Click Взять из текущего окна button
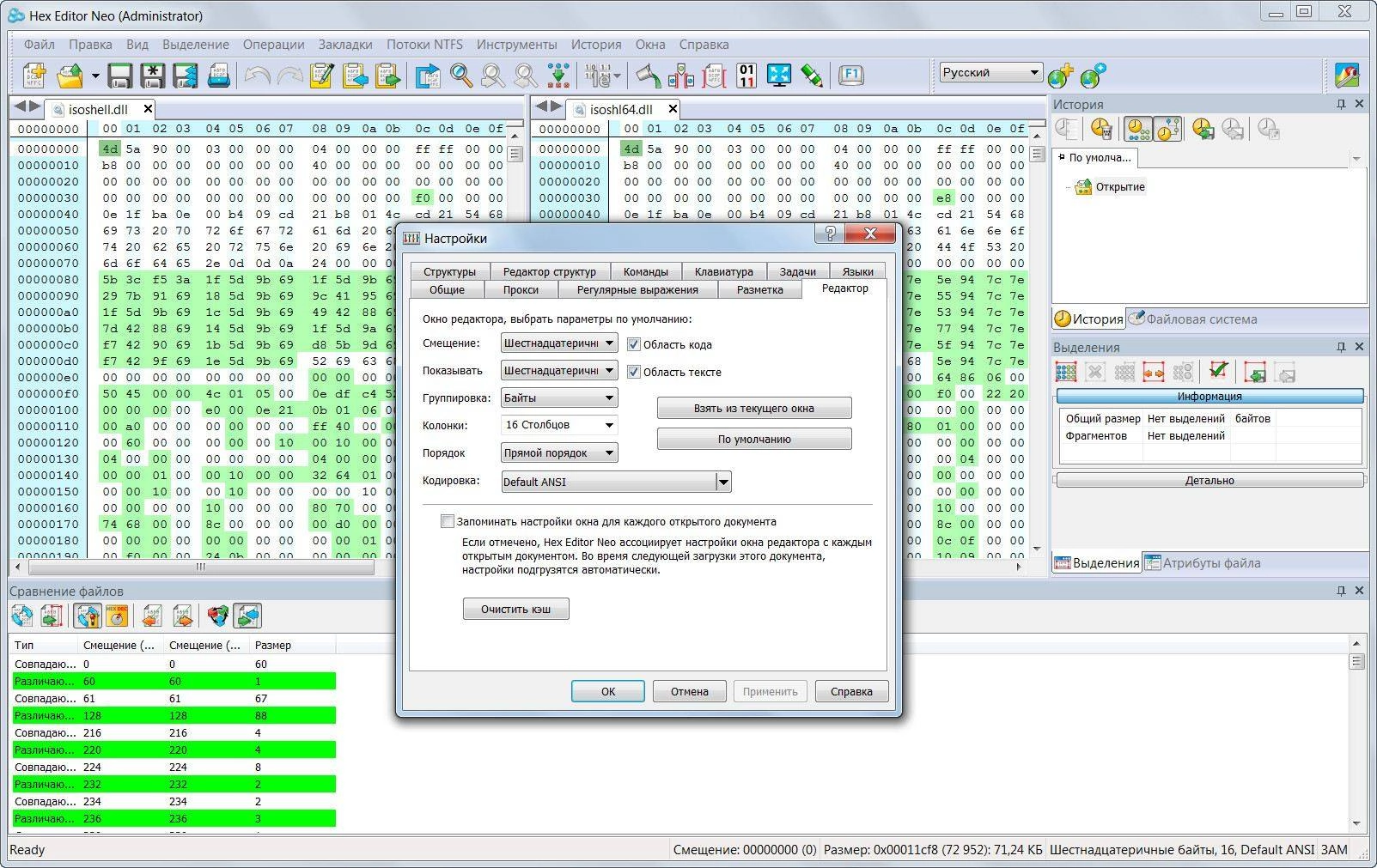Image resolution: width=1377 pixels, height=868 pixels. pyautogui.click(x=754, y=408)
